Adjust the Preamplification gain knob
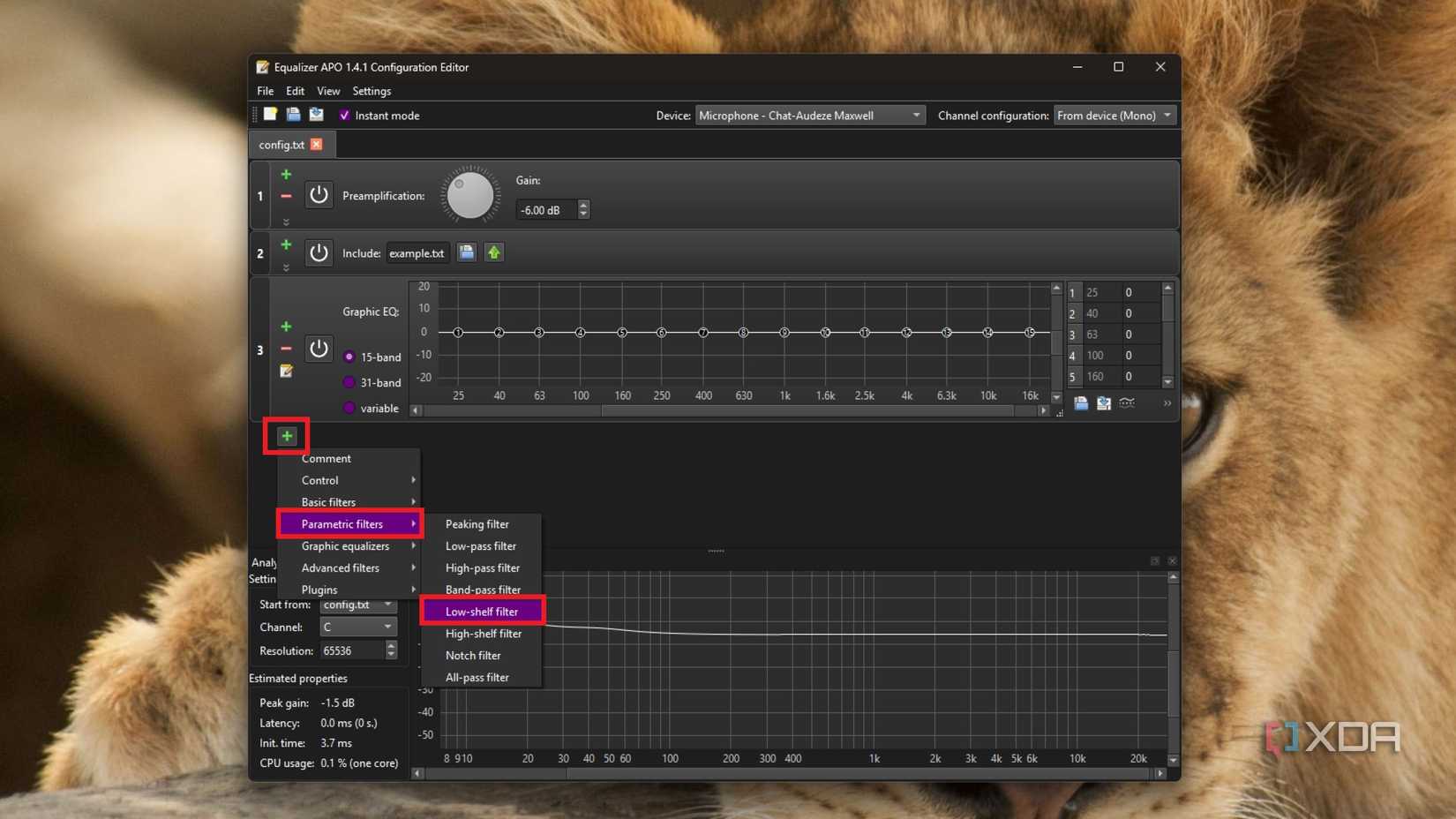Image resolution: width=1456 pixels, height=819 pixels. pyautogui.click(x=469, y=195)
